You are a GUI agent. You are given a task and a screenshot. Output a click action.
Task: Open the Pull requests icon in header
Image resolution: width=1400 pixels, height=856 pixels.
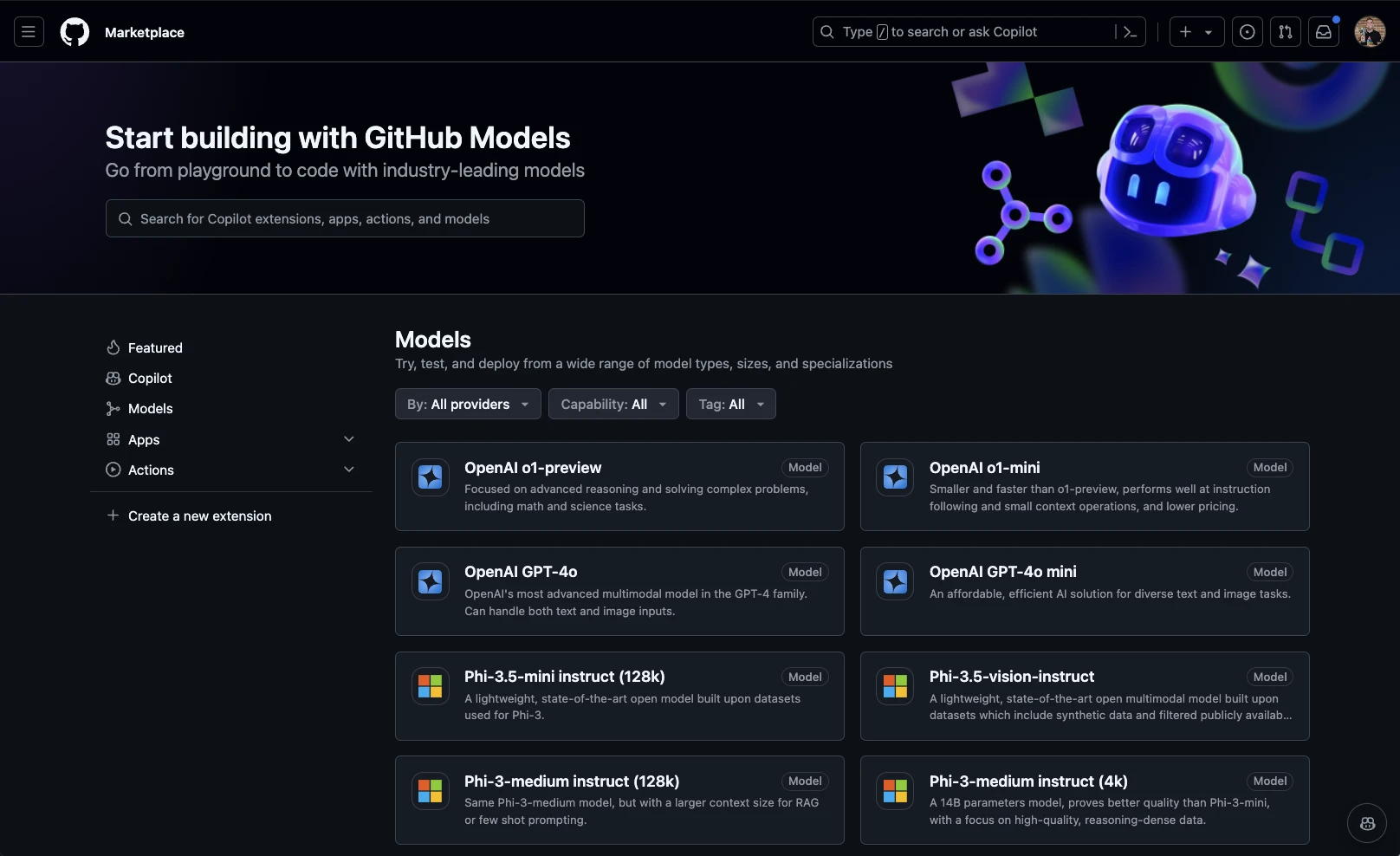coord(1286,32)
